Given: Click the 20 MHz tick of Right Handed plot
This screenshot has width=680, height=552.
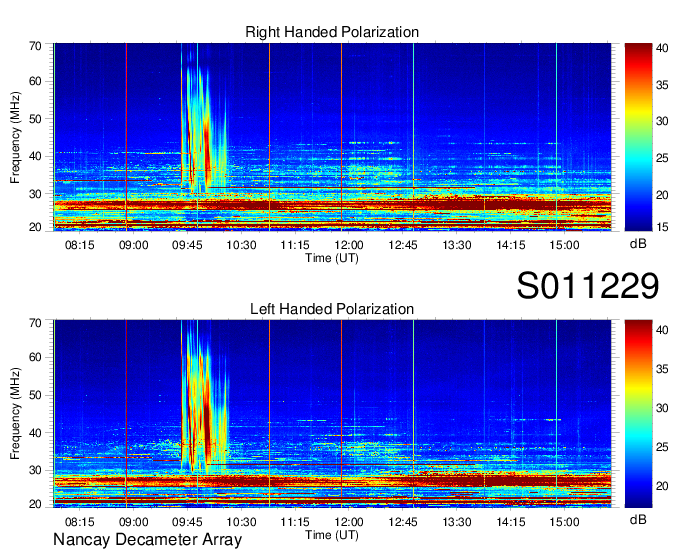Looking at the screenshot, I should click(x=36, y=227).
